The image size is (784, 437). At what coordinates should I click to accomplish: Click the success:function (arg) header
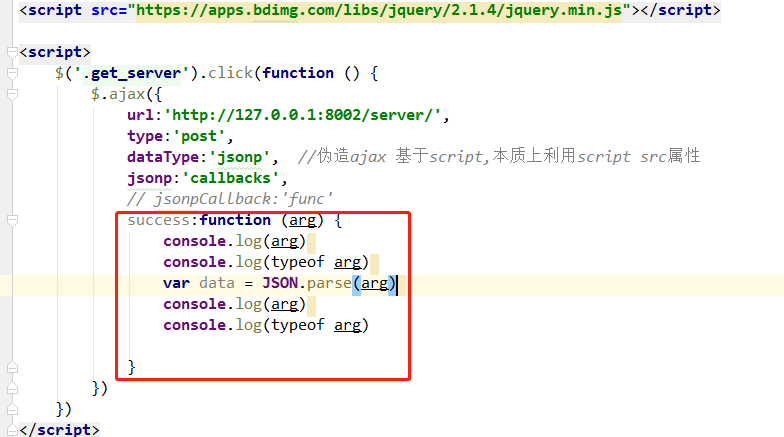(234, 220)
